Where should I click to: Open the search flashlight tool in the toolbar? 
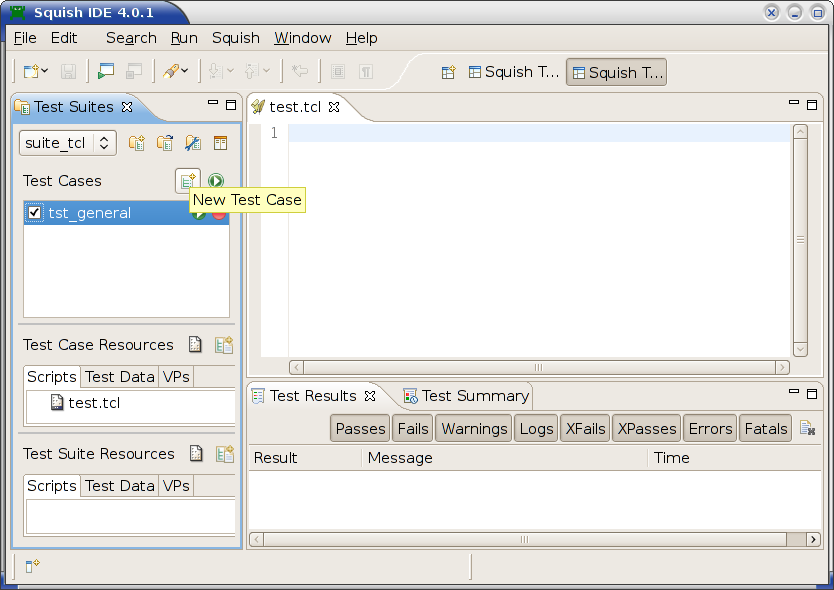pyautogui.click(x=170, y=71)
